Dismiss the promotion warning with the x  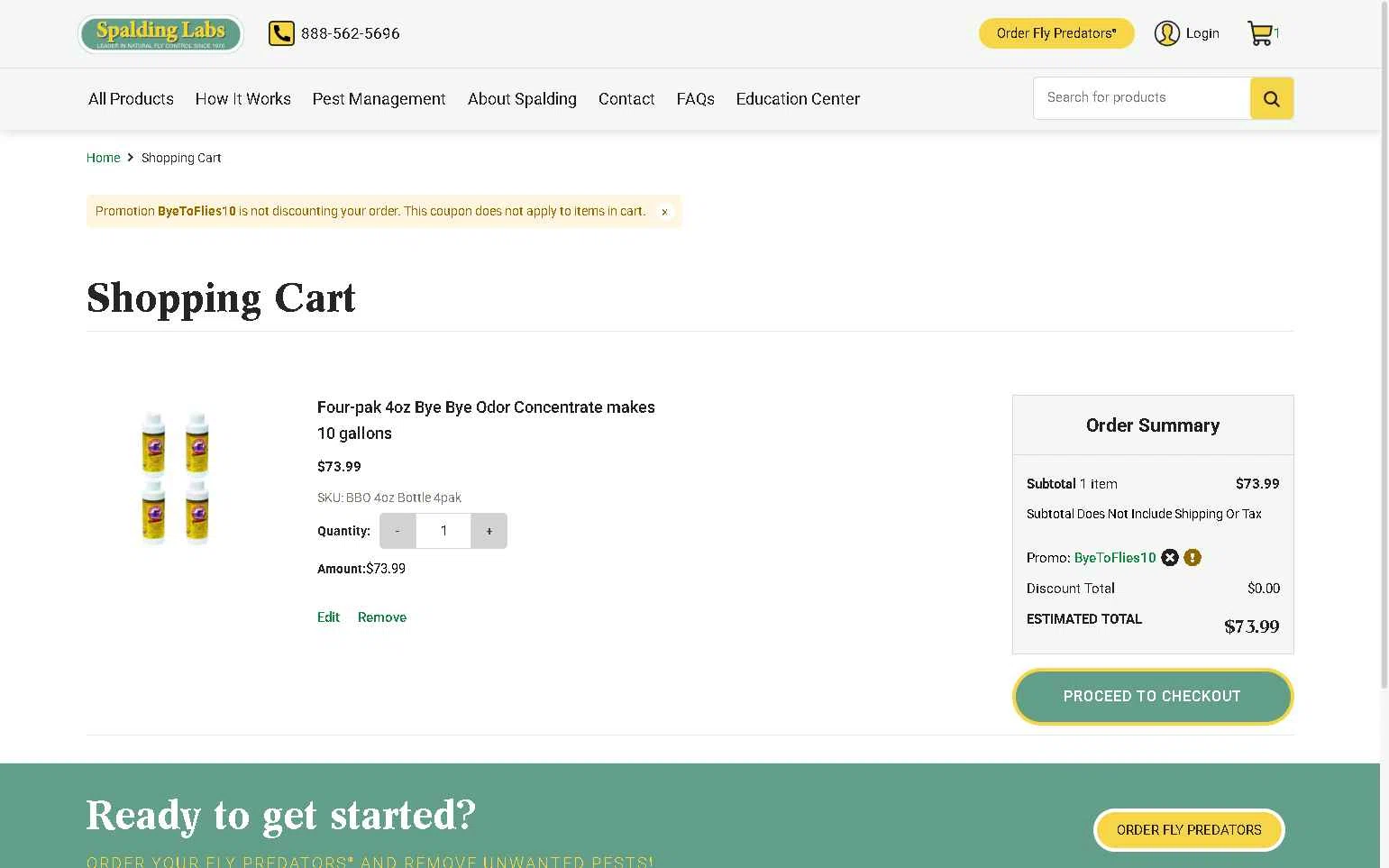664,212
